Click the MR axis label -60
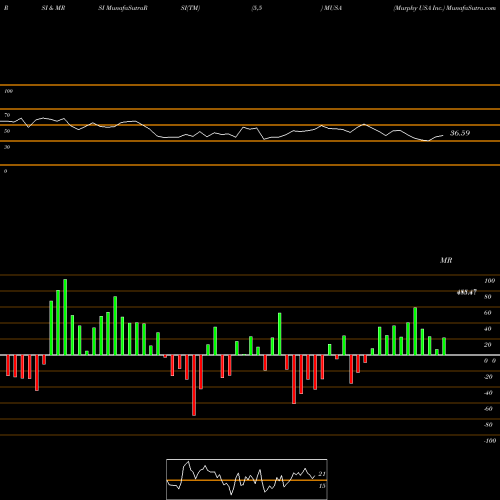Image resolution: width=500 pixels, height=500 pixels. pyautogui.click(x=488, y=409)
